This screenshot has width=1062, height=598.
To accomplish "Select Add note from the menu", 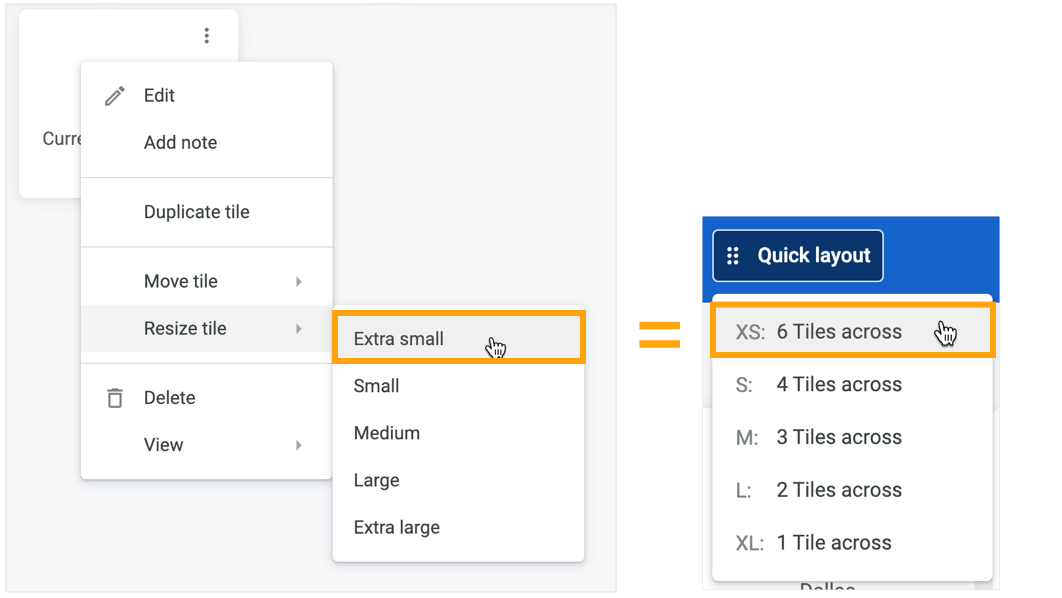I will pos(207,143).
